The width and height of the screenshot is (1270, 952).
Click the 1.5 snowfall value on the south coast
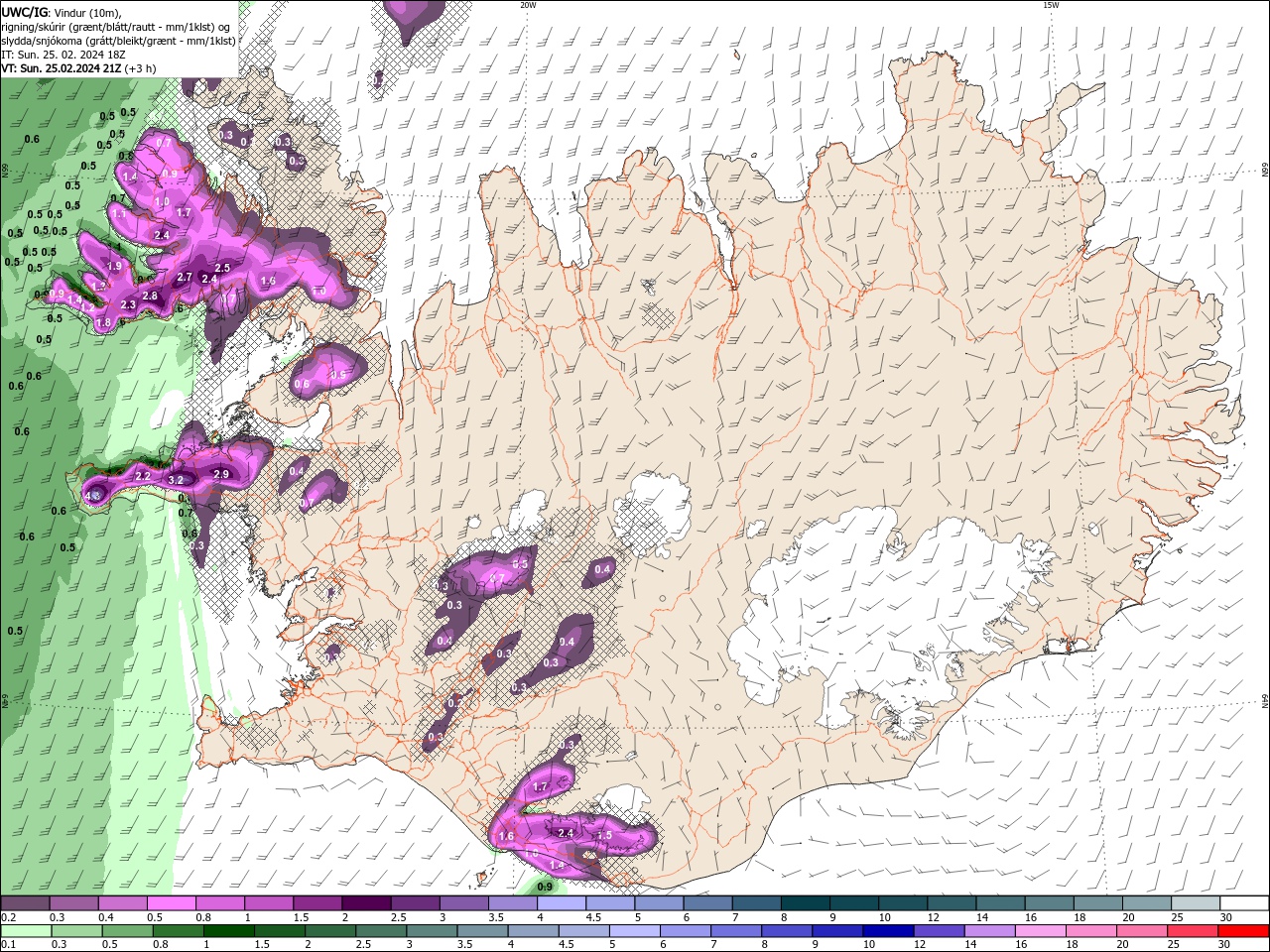click(604, 836)
